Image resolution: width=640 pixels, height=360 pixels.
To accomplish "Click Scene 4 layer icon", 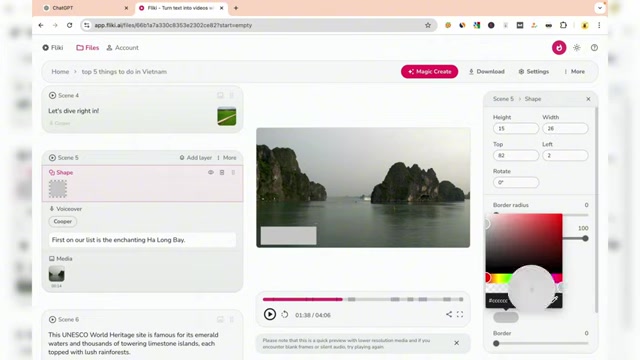I will pos(220,96).
